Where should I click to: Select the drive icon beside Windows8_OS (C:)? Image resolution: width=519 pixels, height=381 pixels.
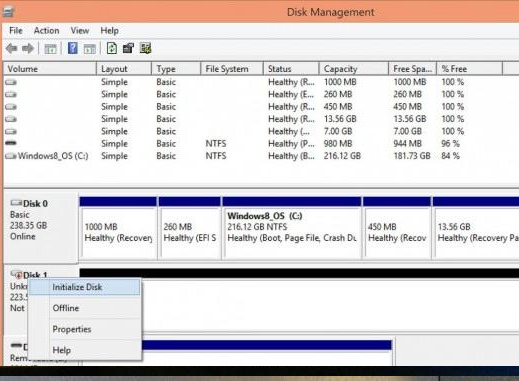click(11, 156)
